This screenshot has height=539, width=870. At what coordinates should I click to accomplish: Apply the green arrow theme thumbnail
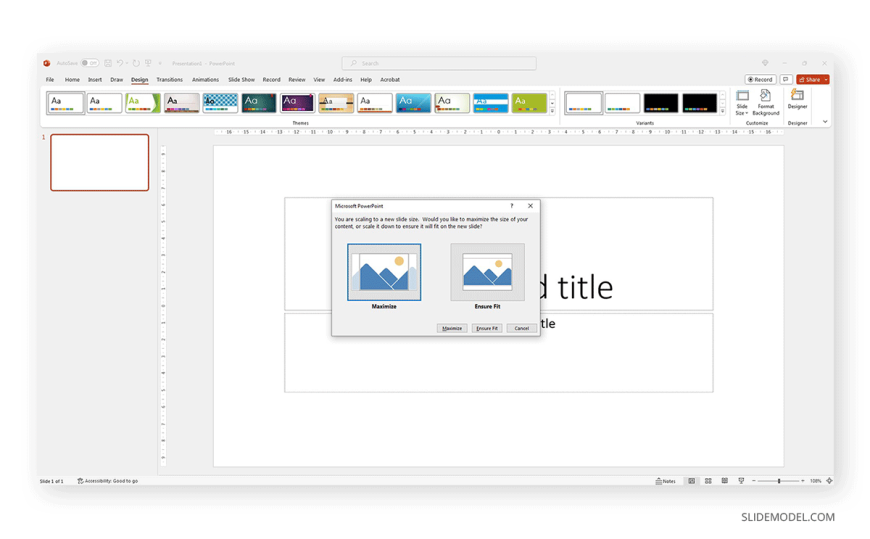(143, 103)
